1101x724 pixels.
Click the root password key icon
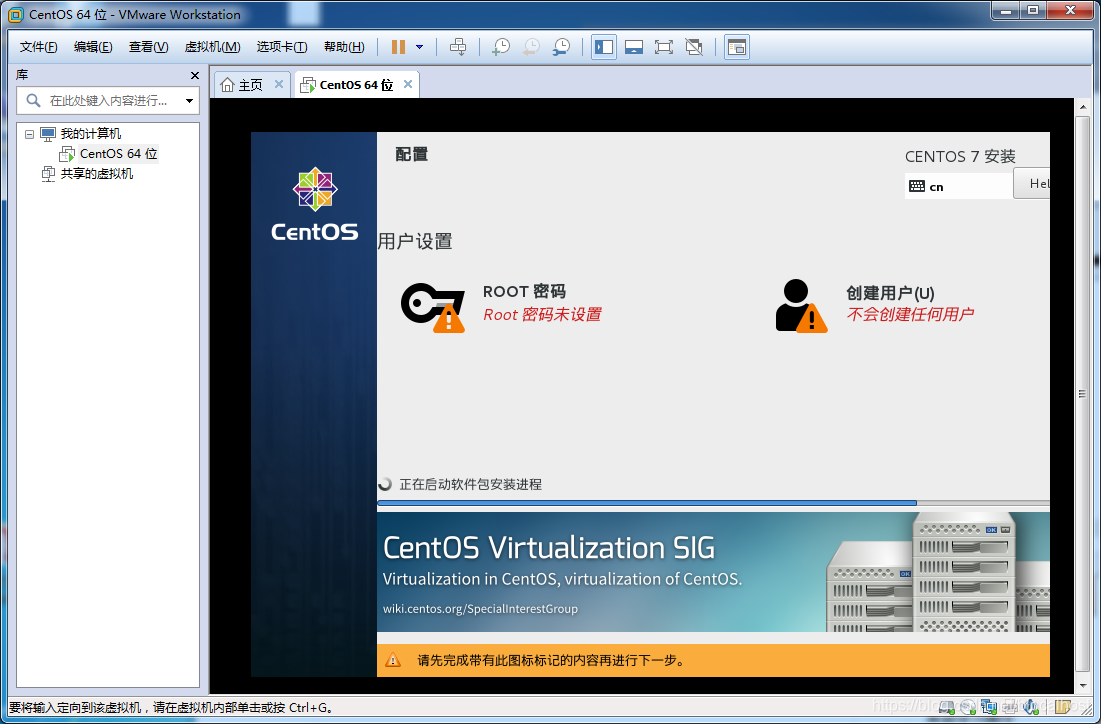(433, 307)
